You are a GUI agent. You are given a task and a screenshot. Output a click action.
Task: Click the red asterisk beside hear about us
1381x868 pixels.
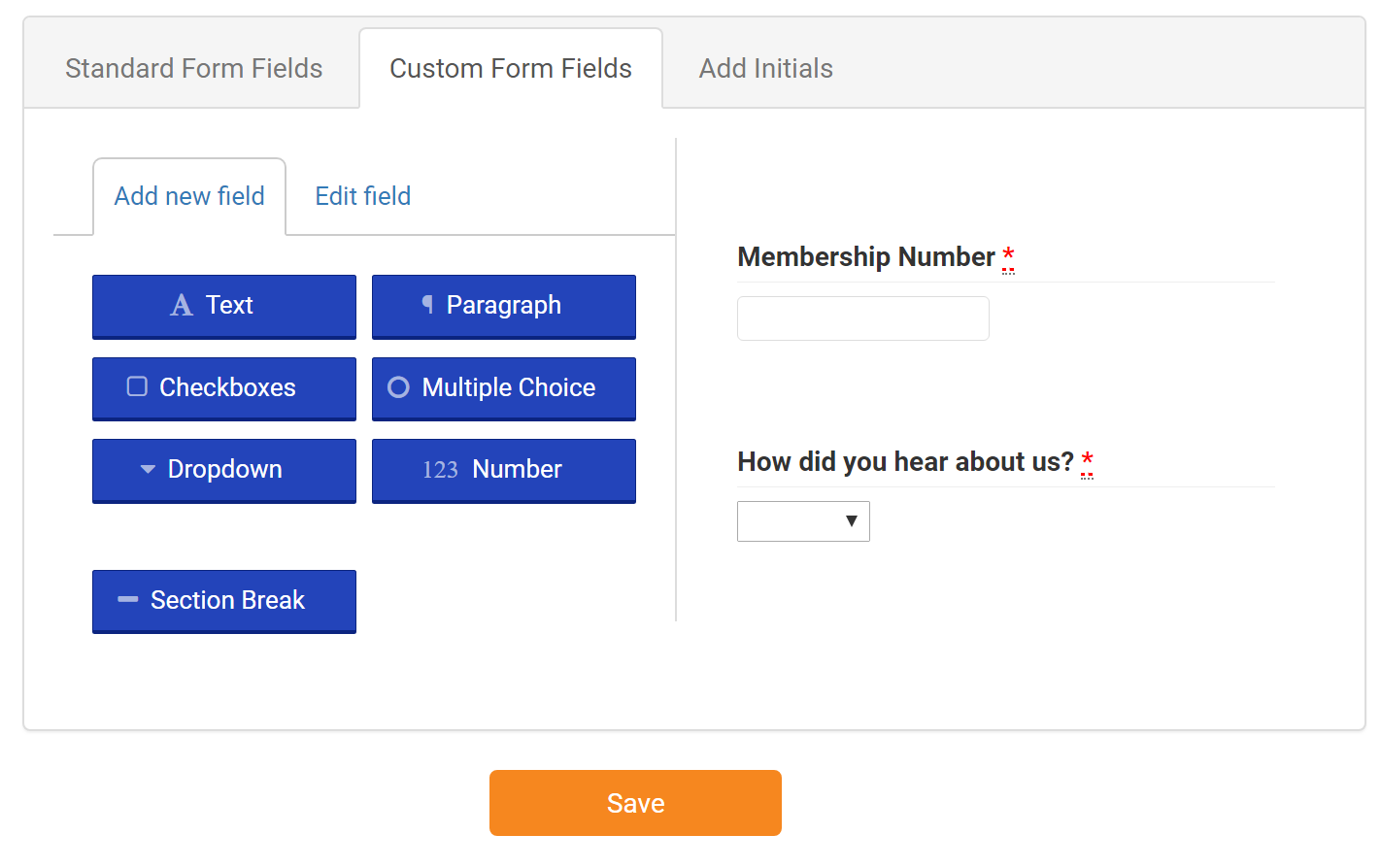[x=1087, y=460]
